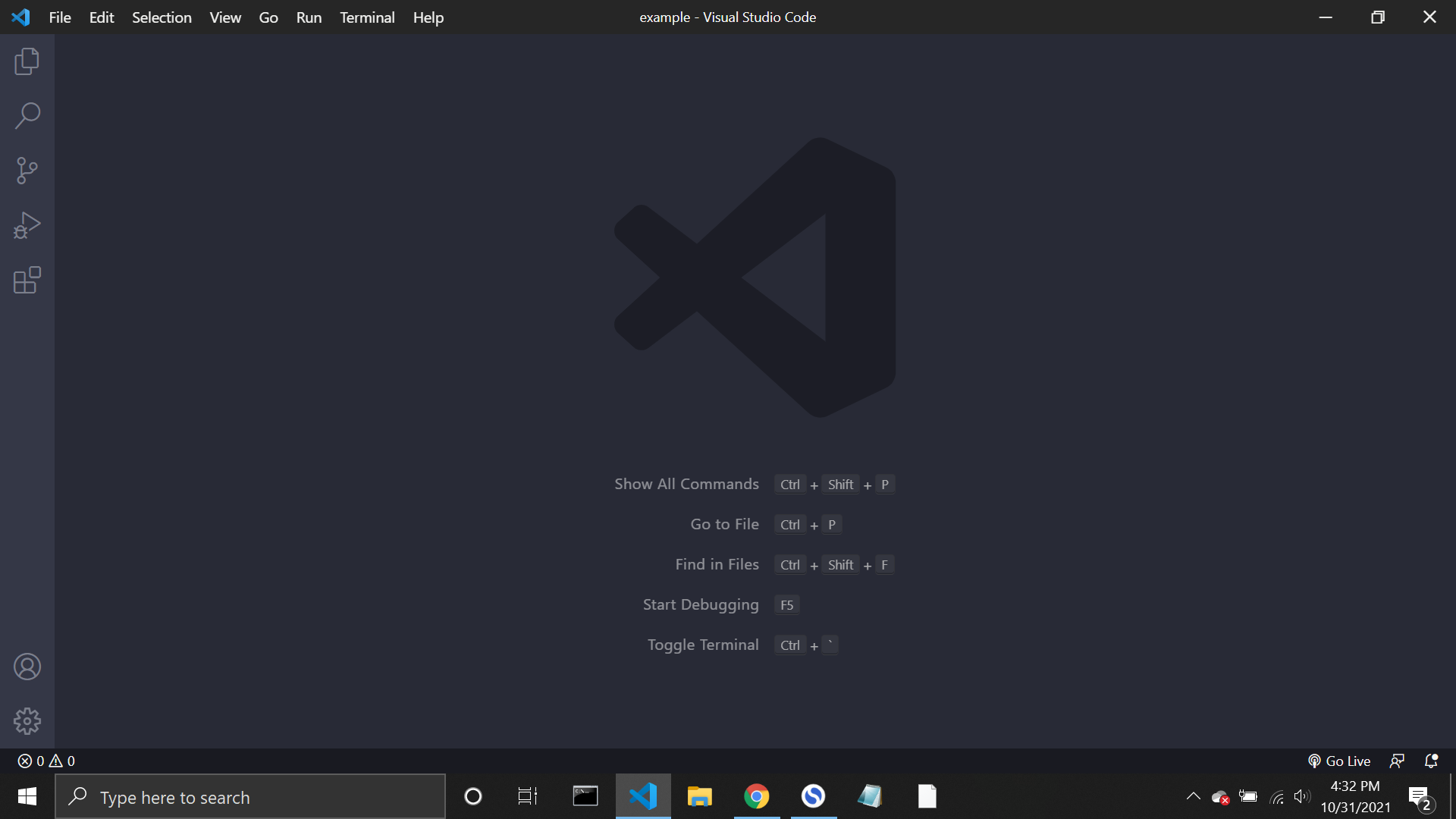Open the Go menu
1456x819 pixels.
pyautogui.click(x=268, y=17)
